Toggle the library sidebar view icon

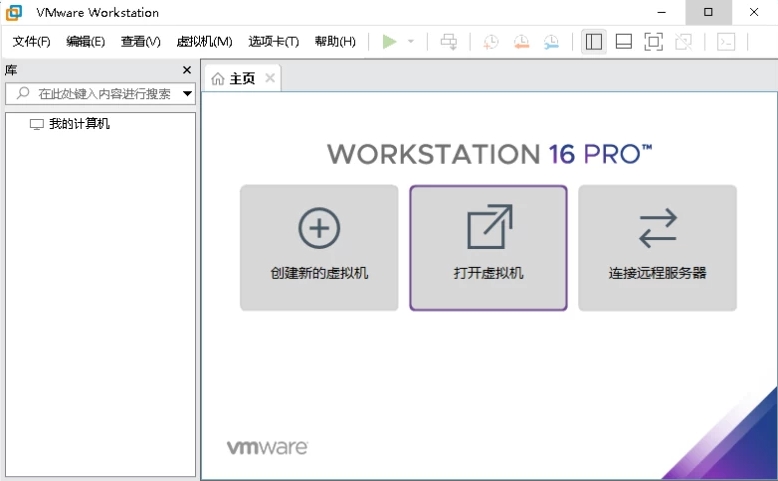pyautogui.click(x=593, y=42)
